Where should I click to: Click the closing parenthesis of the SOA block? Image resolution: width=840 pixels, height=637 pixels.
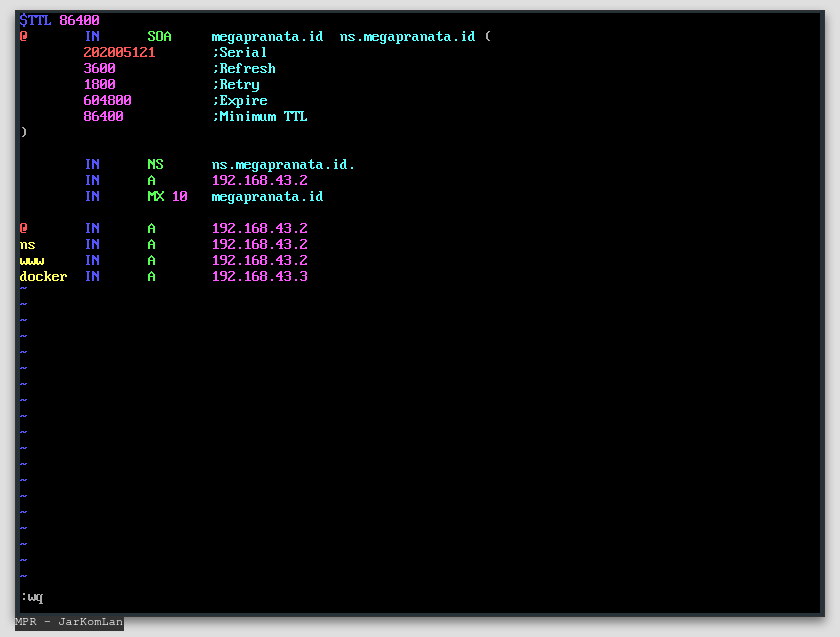pos(23,132)
